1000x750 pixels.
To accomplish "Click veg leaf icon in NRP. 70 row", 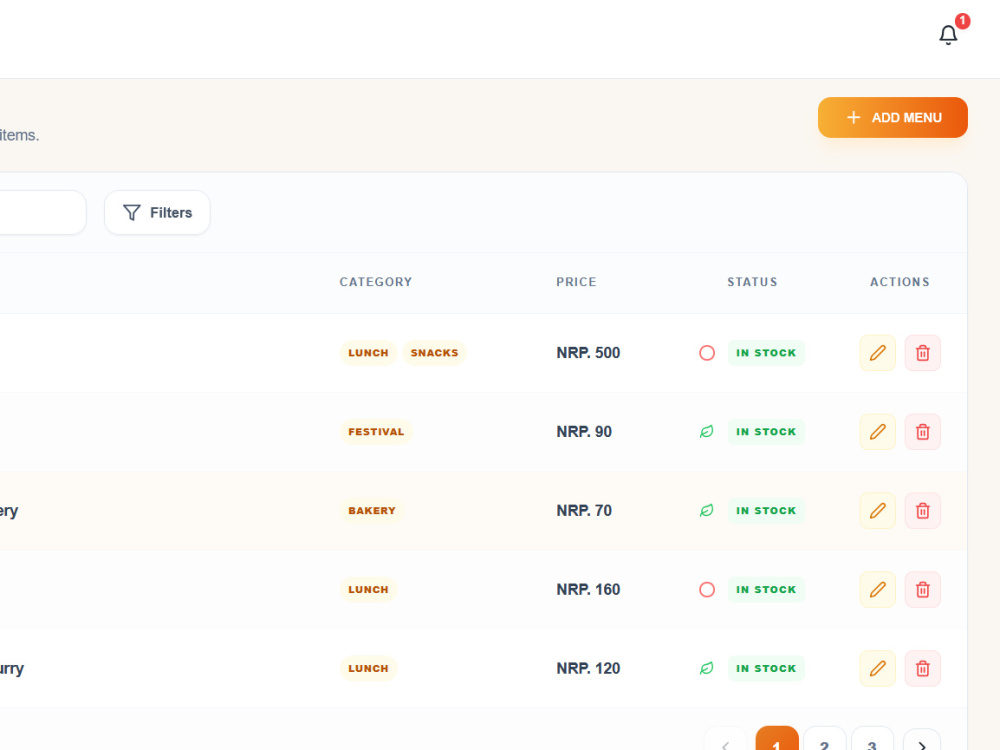I will [x=707, y=511].
